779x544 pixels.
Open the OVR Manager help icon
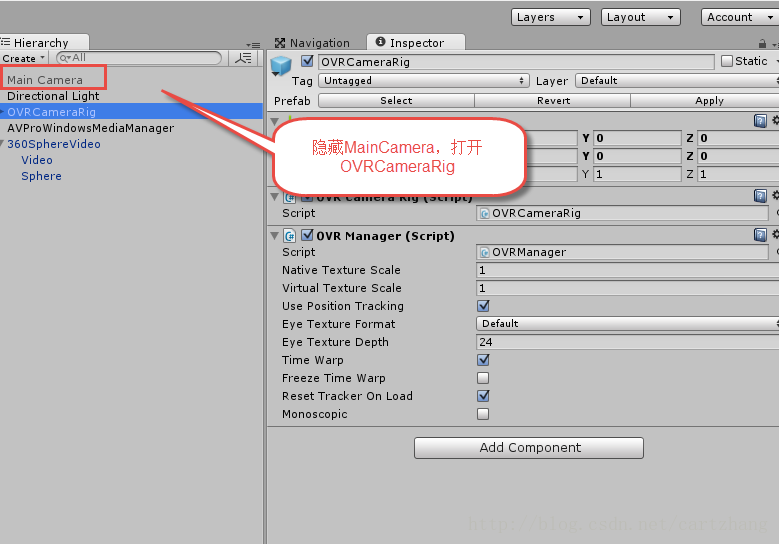tap(760, 234)
